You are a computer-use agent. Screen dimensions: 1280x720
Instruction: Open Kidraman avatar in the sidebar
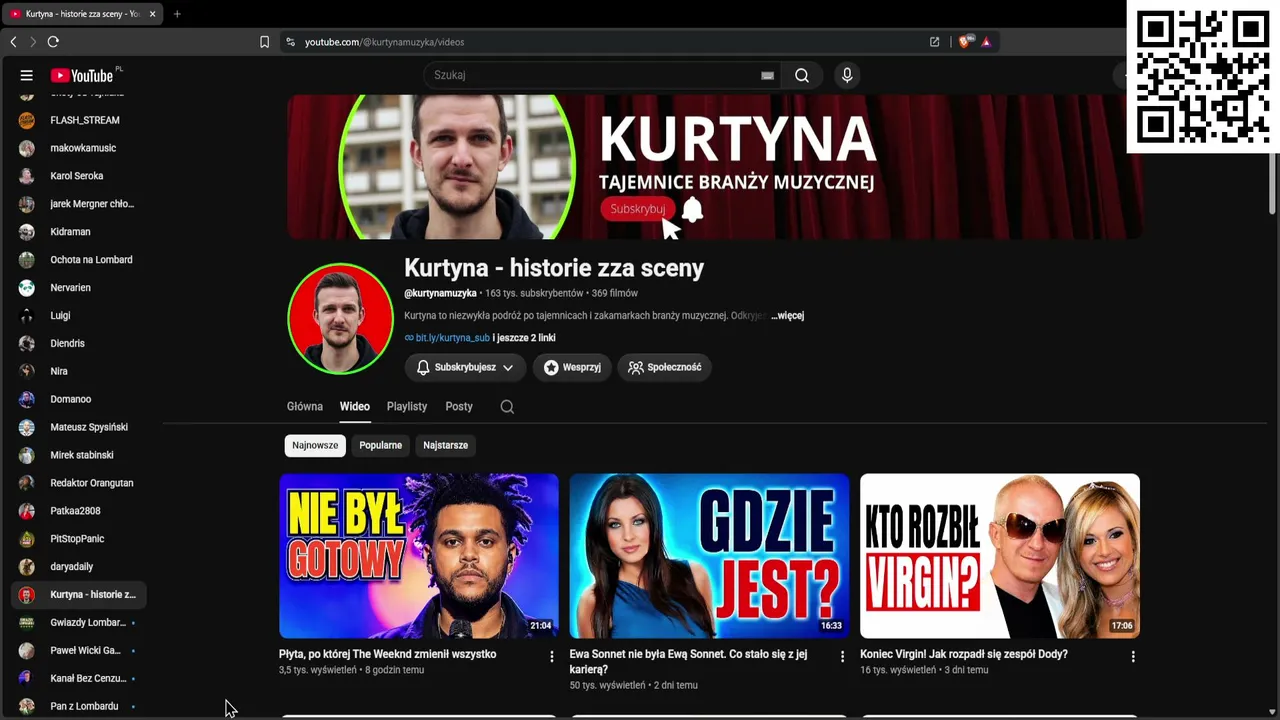pyautogui.click(x=27, y=232)
